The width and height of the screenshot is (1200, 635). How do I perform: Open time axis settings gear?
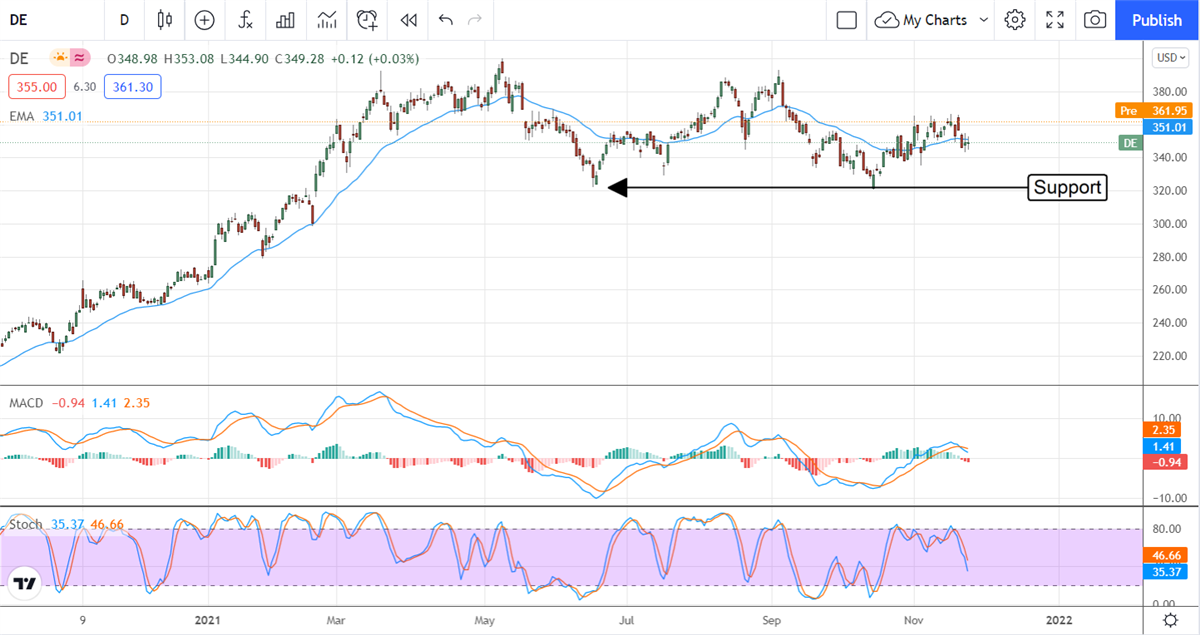coord(1169,620)
